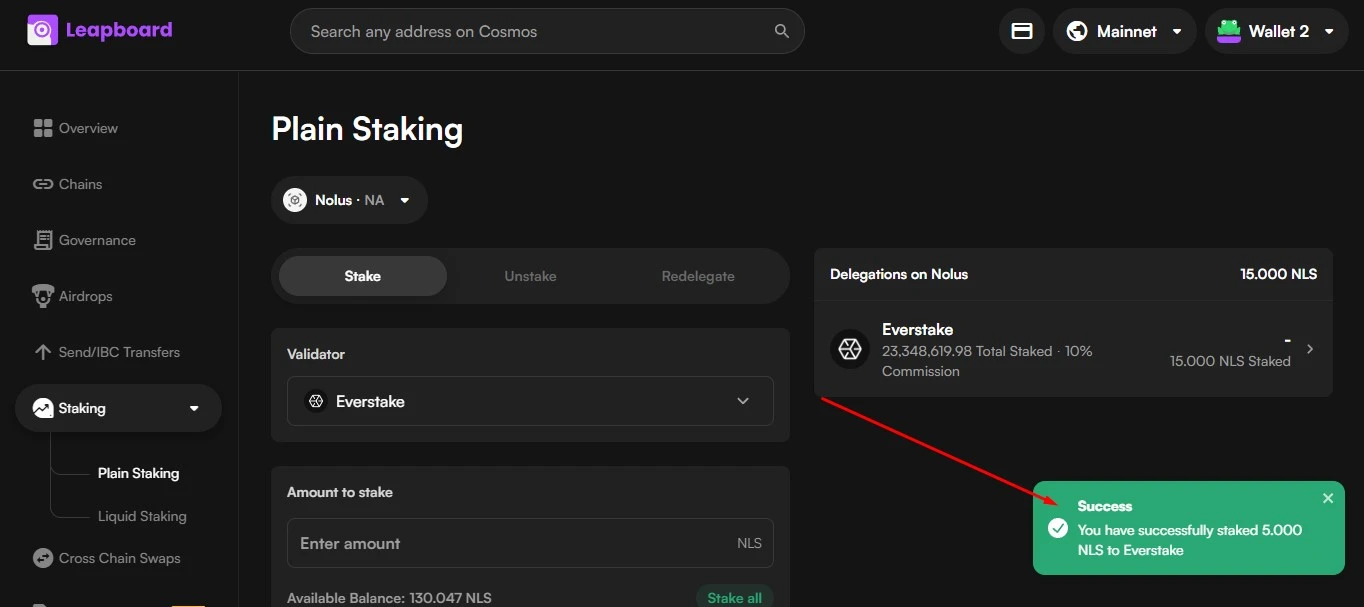Click the Leapboard logo icon
Viewport: 1364px width, 607px height.
coord(42,31)
